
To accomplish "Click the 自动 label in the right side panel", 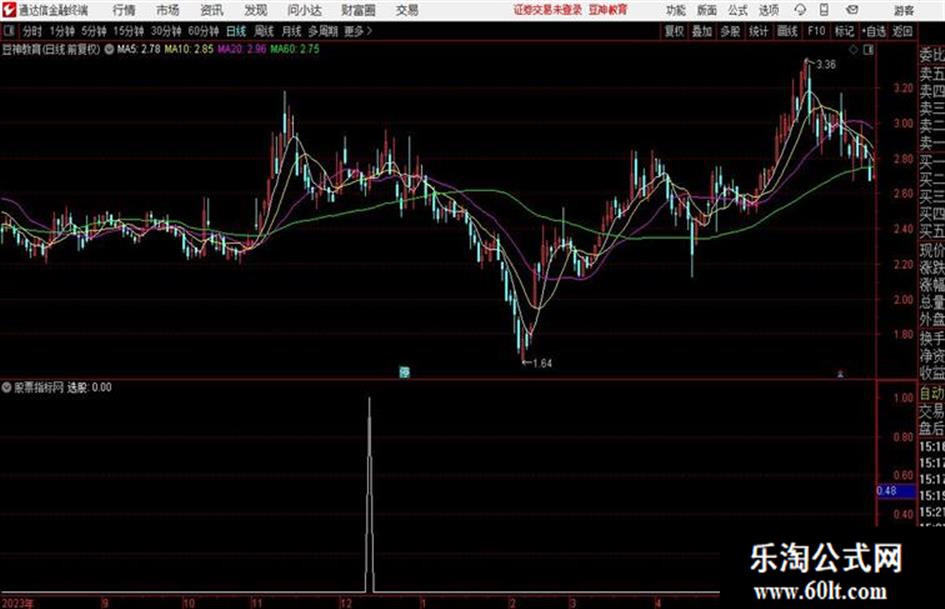I will [x=932, y=394].
